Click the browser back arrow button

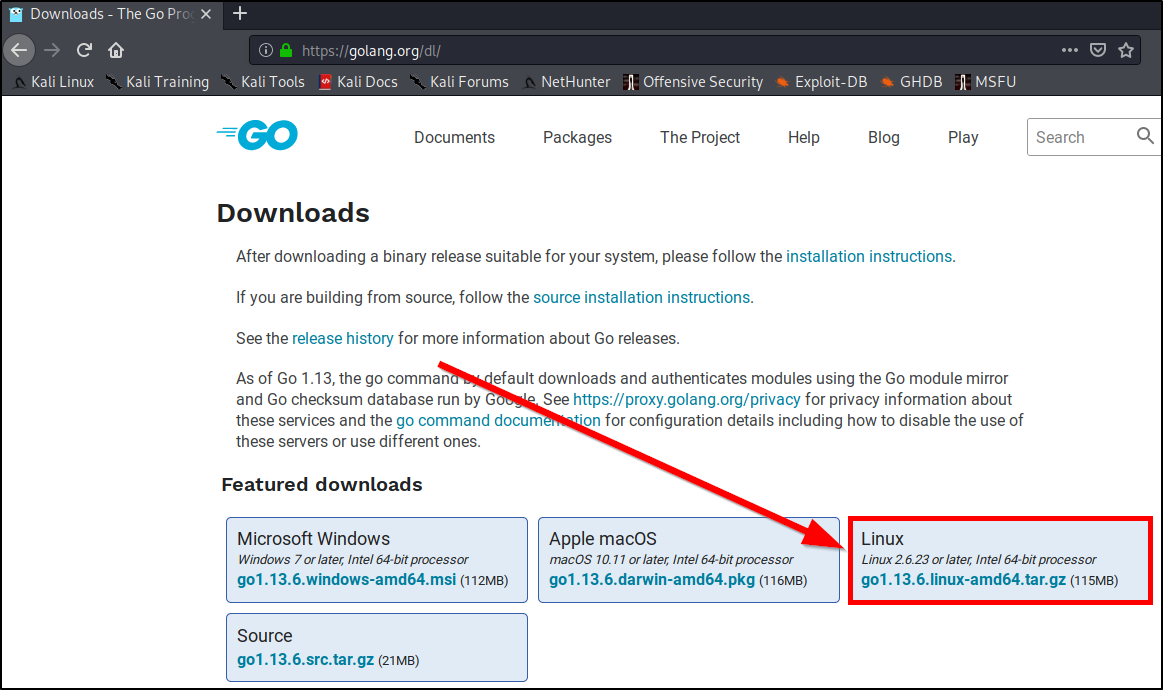click(19, 50)
